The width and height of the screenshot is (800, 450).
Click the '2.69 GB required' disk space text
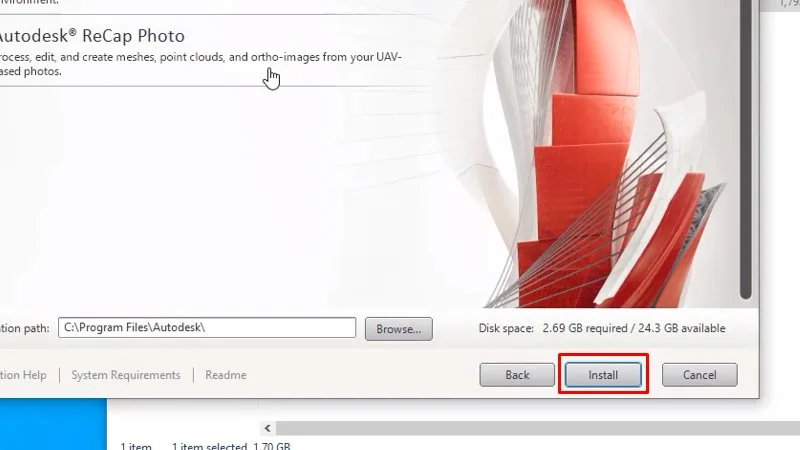(585, 328)
